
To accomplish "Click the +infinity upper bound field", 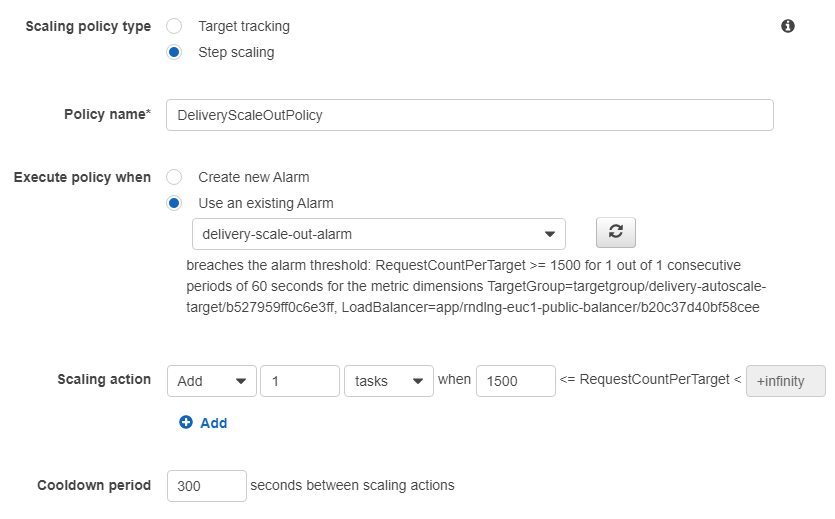I will pos(785,381).
